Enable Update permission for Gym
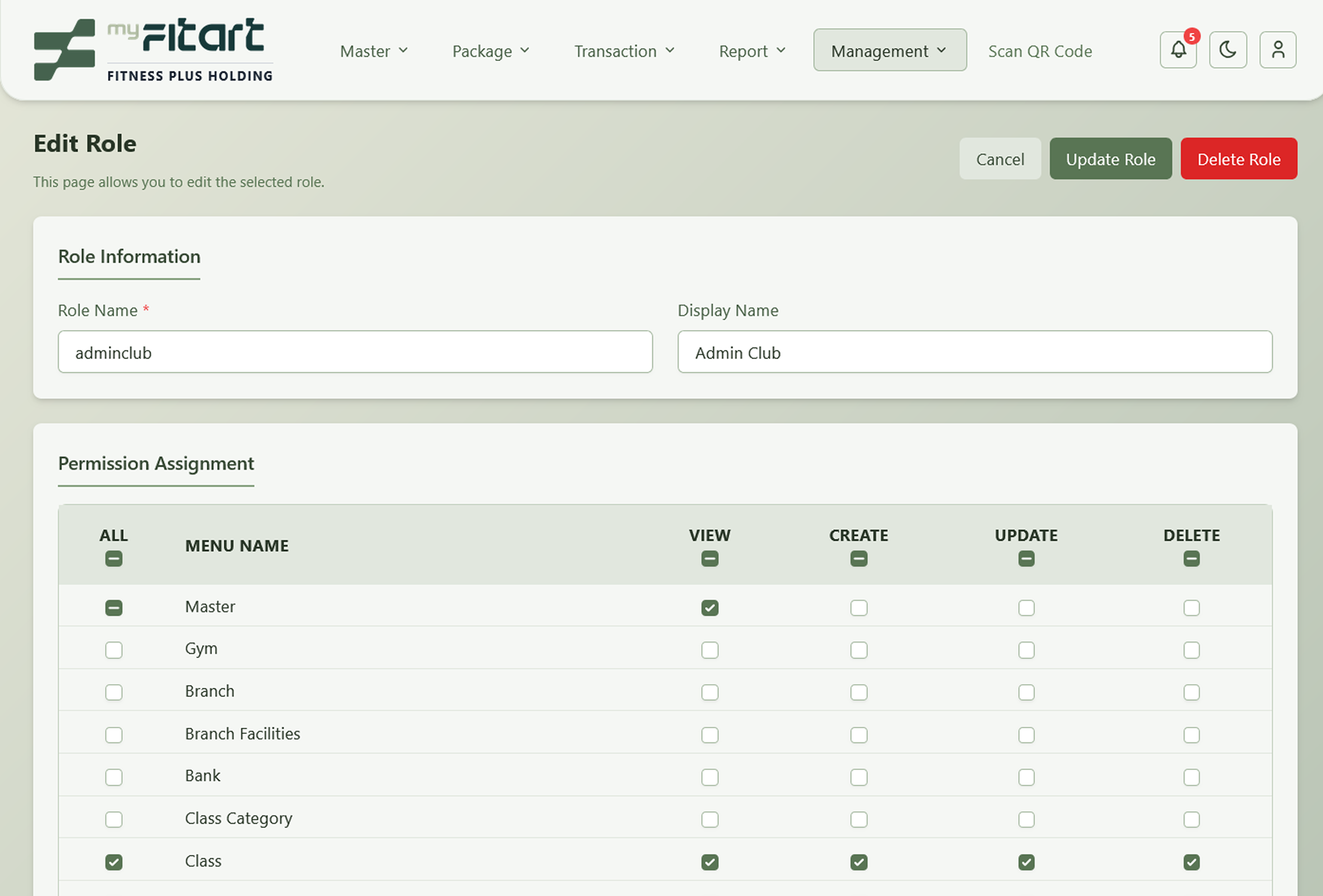This screenshot has width=1323, height=896. (x=1026, y=649)
